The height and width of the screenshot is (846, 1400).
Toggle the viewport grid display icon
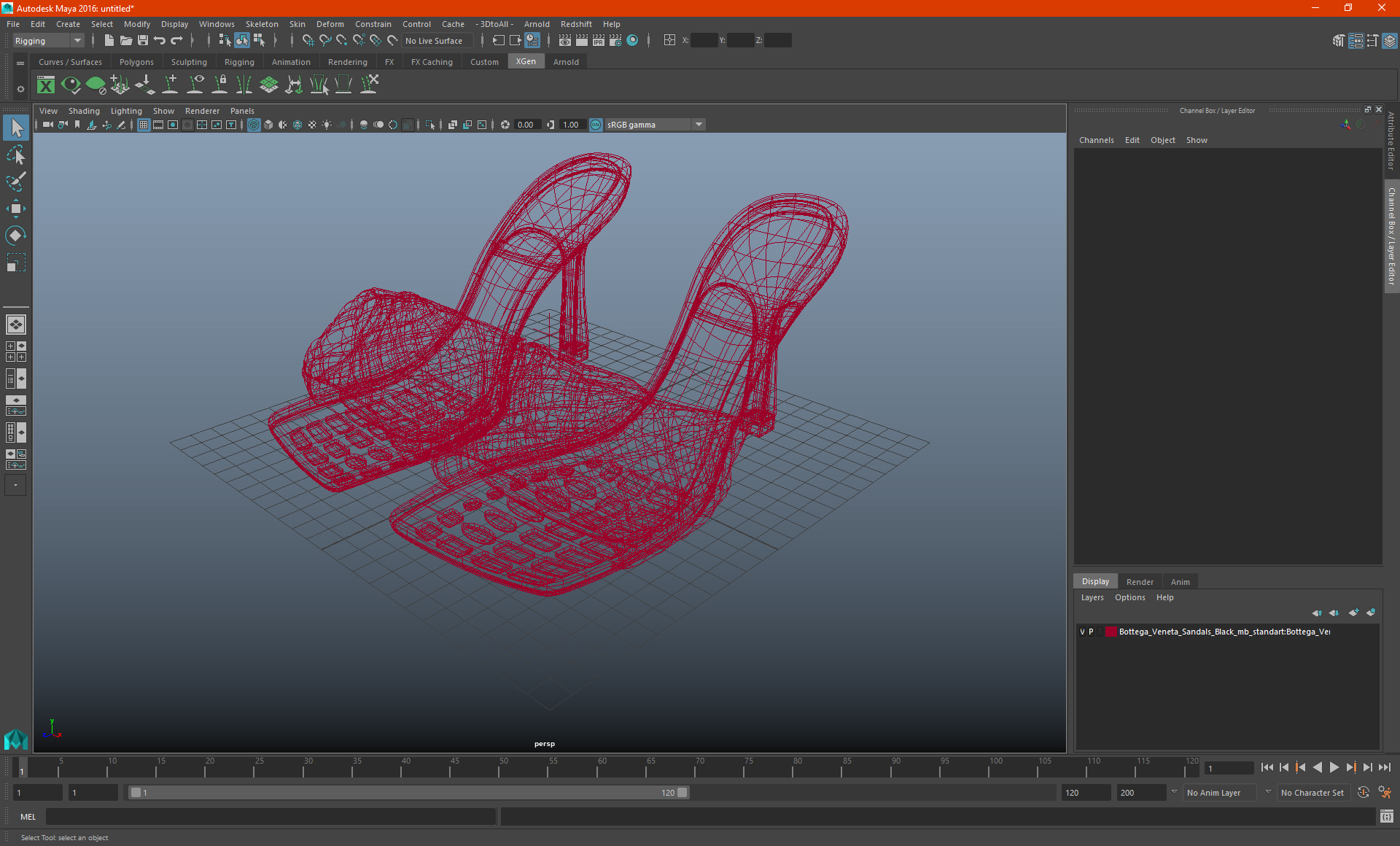144,125
